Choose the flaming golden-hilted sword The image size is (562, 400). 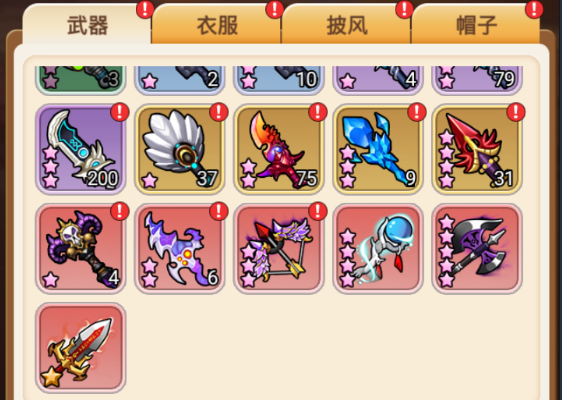(81, 348)
